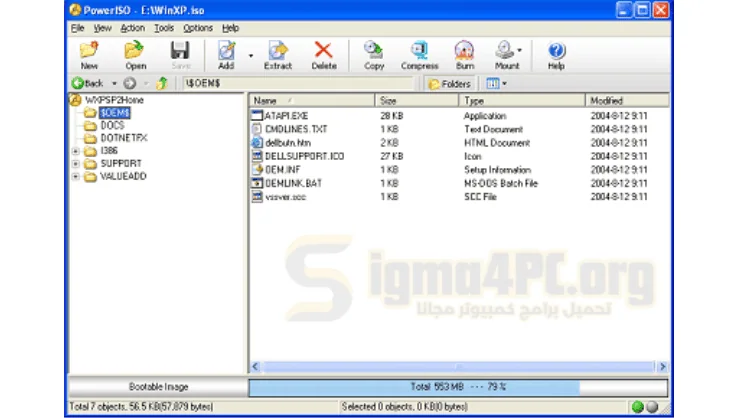The image size is (743, 418).
Task: Click the Application type cell for ATAPI.EXE
Action: click(x=484, y=116)
